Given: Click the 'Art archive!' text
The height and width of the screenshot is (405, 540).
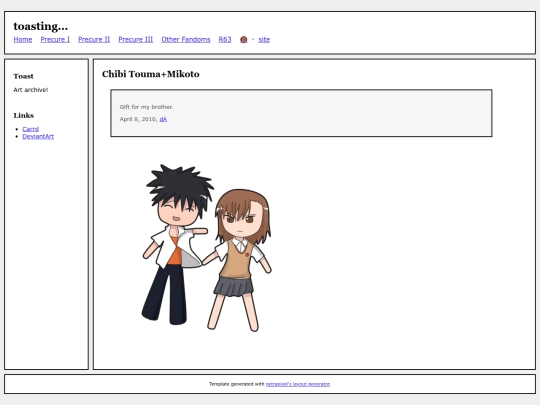Looking at the screenshot, I should point(31,90).
